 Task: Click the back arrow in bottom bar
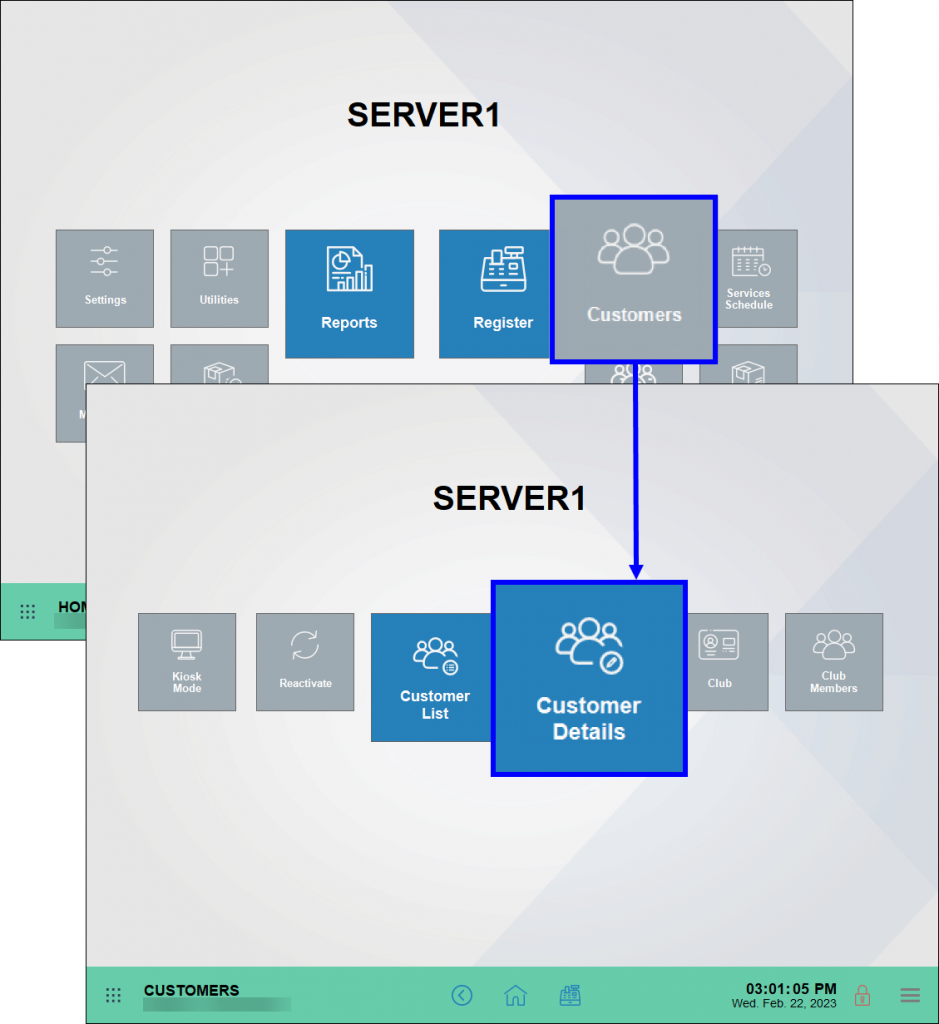(x=461, y=995)
